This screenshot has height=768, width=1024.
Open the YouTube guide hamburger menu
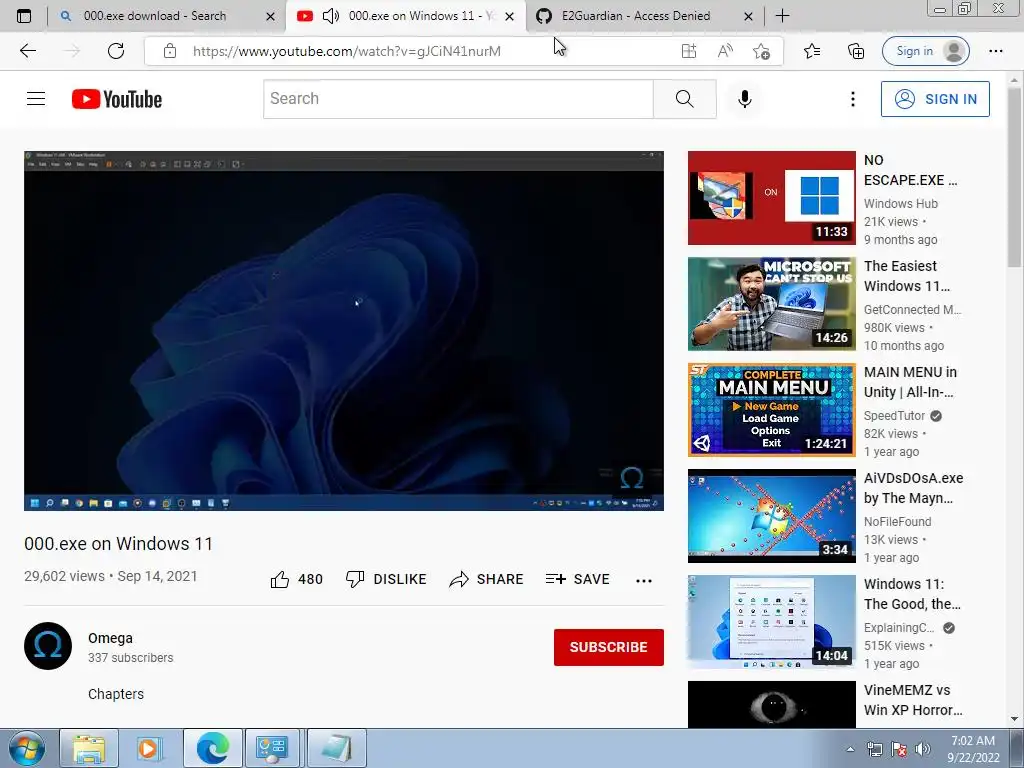(36, 99)
